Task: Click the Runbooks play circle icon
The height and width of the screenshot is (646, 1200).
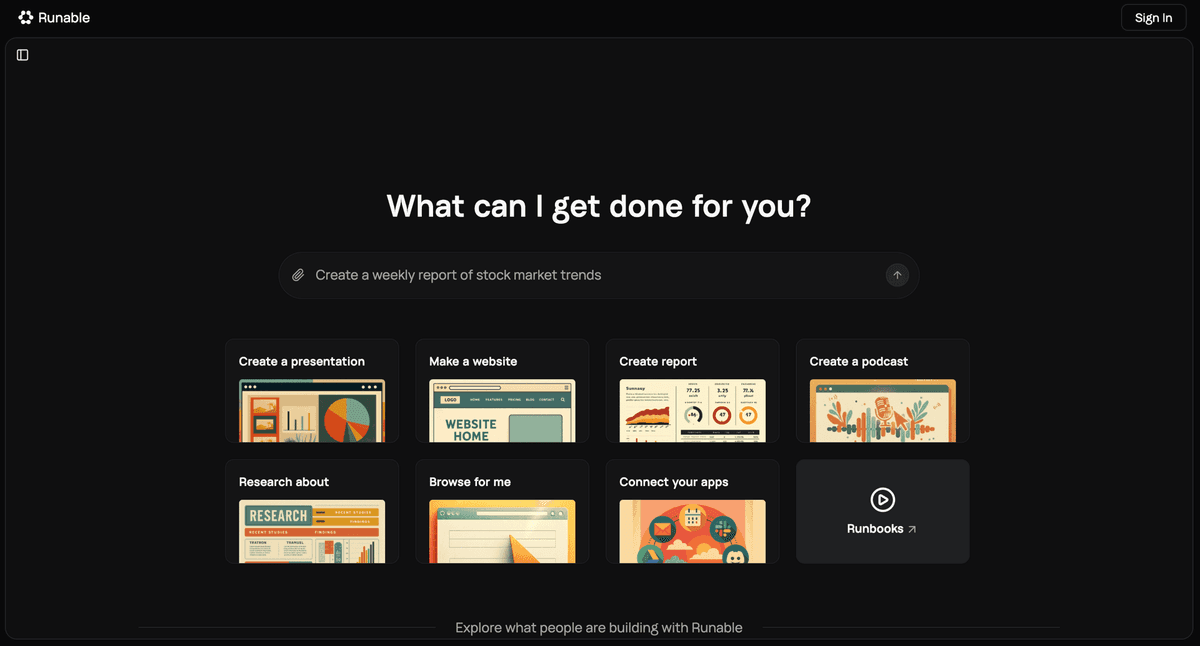Action: [882, 499]
